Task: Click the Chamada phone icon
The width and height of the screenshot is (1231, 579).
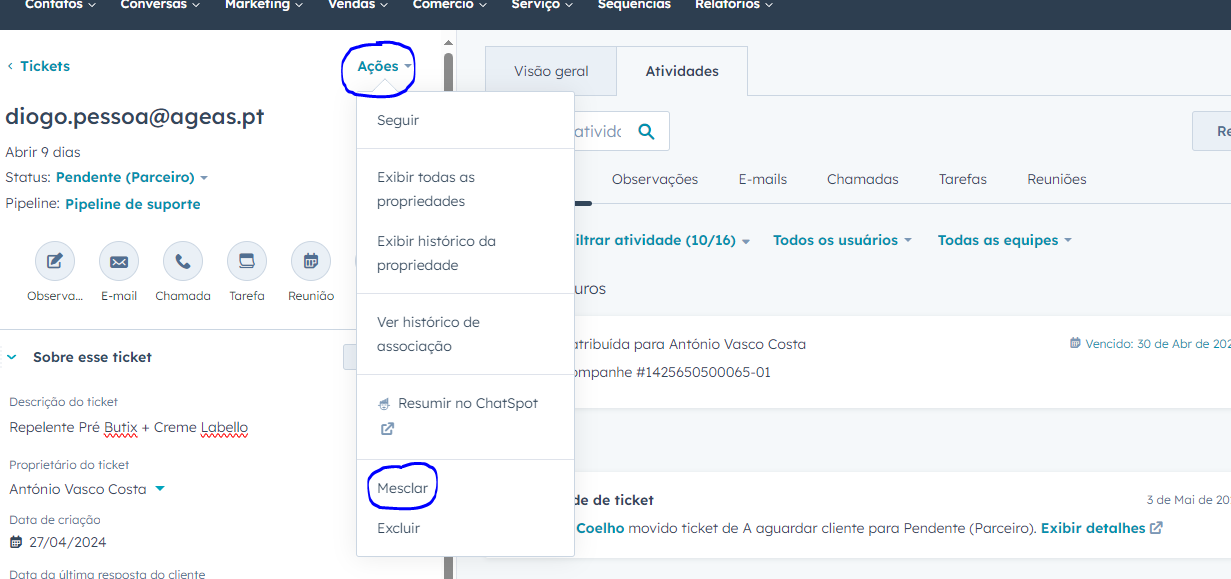Action: (183, 262)
